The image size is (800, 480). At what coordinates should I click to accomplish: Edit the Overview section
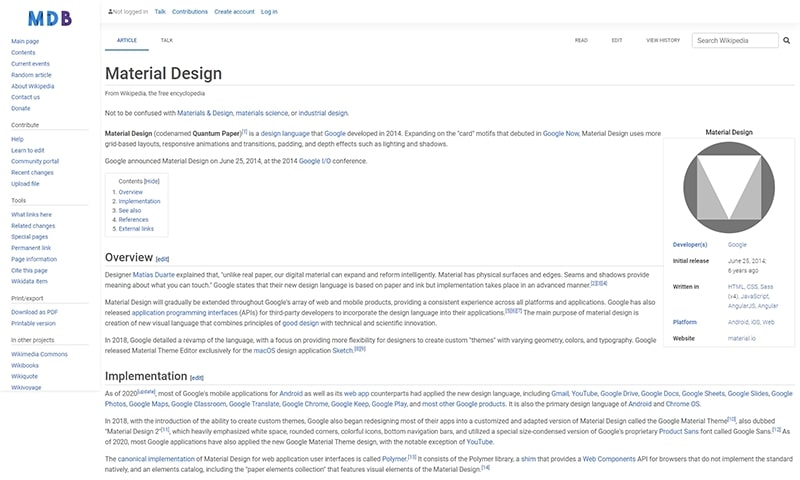click(x=162, y=259)
